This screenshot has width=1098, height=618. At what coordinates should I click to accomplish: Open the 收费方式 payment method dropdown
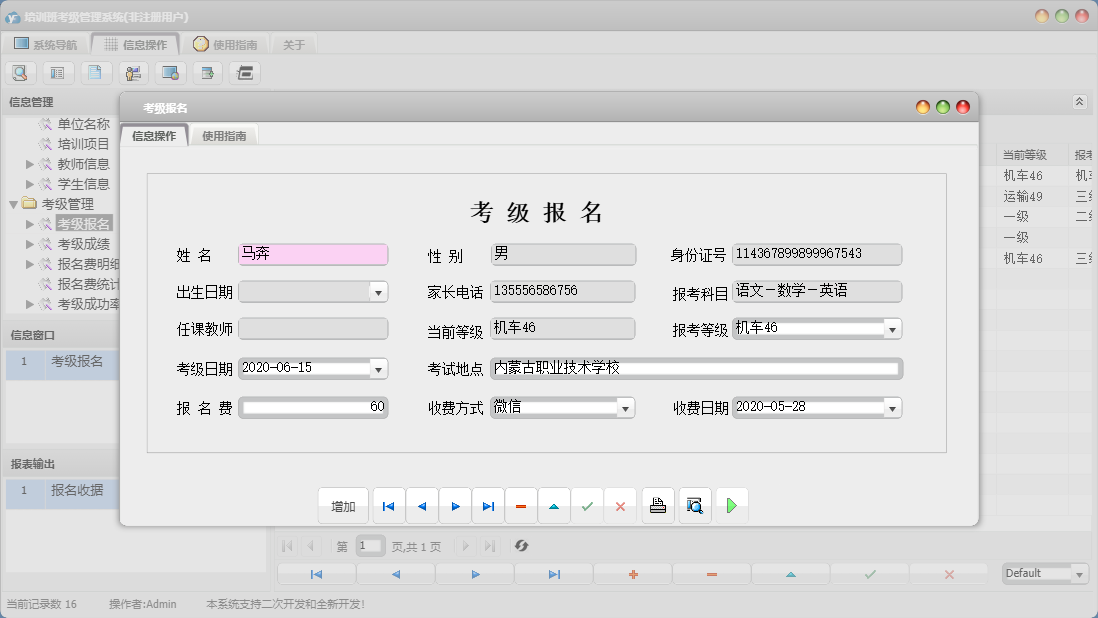click(x=627, y=407)
